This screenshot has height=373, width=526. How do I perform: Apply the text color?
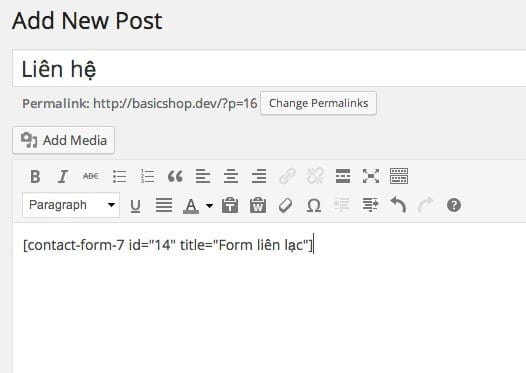[x=191, y=206]
